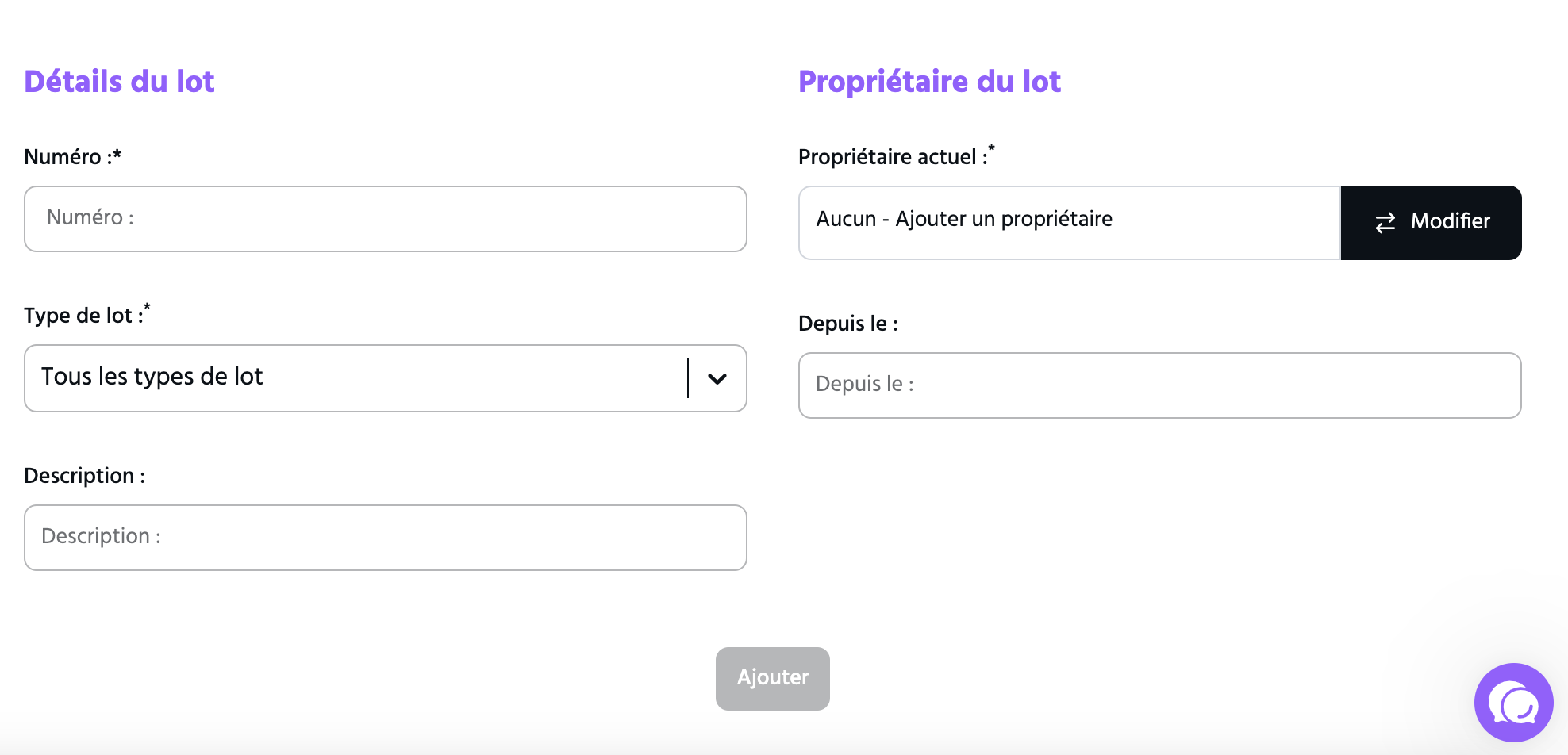Expand the lot type chevron arrow

717,379
